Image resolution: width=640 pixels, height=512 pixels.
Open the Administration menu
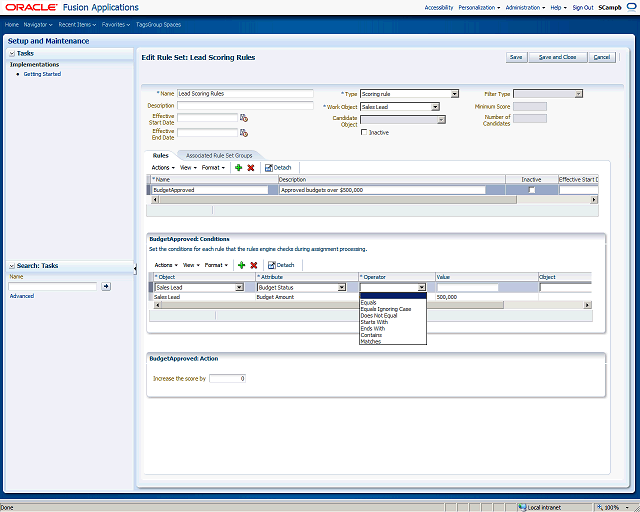(x=525, y=7)
